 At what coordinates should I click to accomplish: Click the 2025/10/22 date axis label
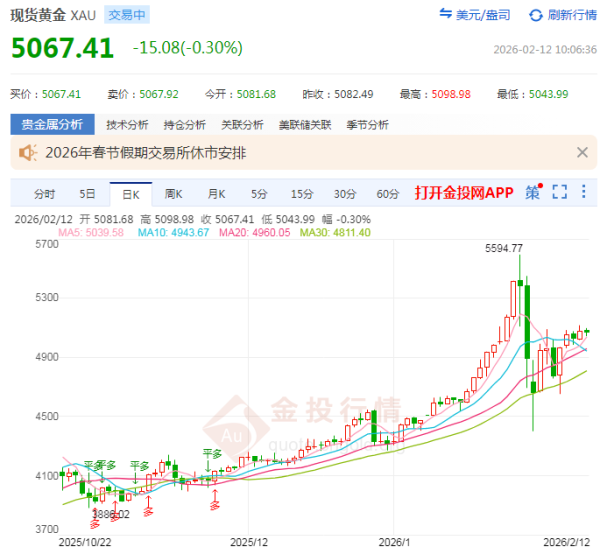(x=85, y=542)
